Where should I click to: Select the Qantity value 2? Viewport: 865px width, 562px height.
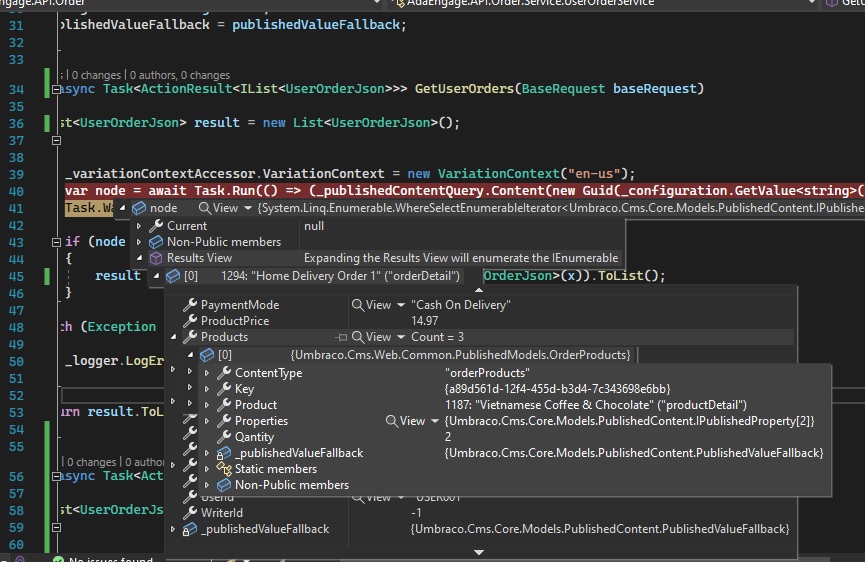click(x=448, y=437)
